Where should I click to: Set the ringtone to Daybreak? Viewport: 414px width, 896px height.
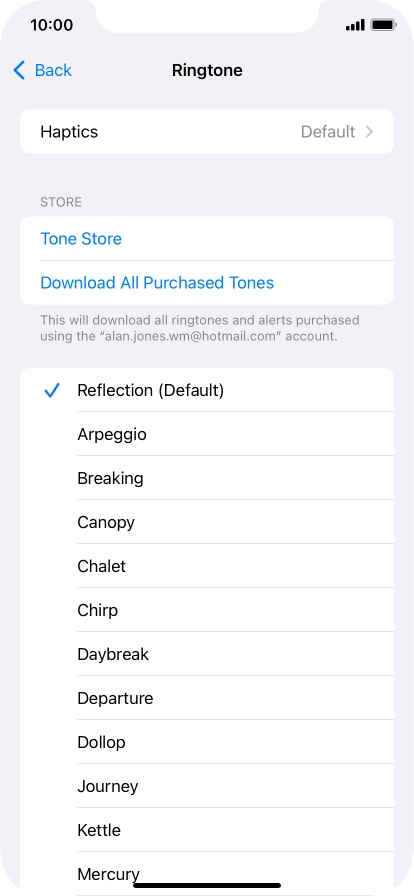point(207,654)
